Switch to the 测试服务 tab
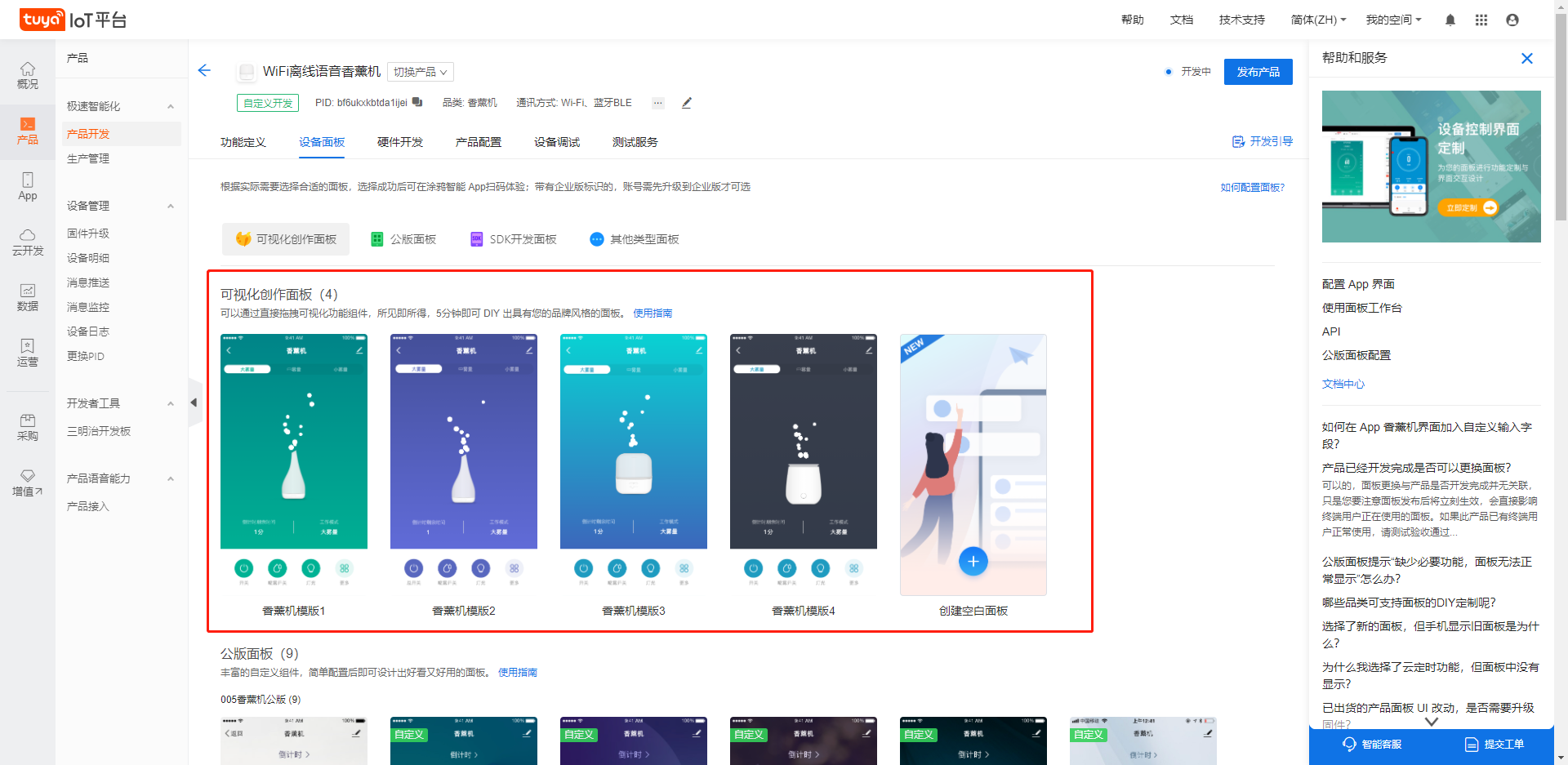Screen dimensions: 1568x765 pyautogui.click(x=635, y=142)
